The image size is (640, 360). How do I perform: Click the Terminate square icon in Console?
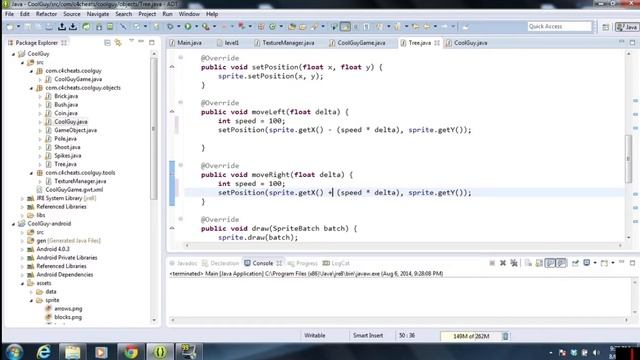click(492, 263)
